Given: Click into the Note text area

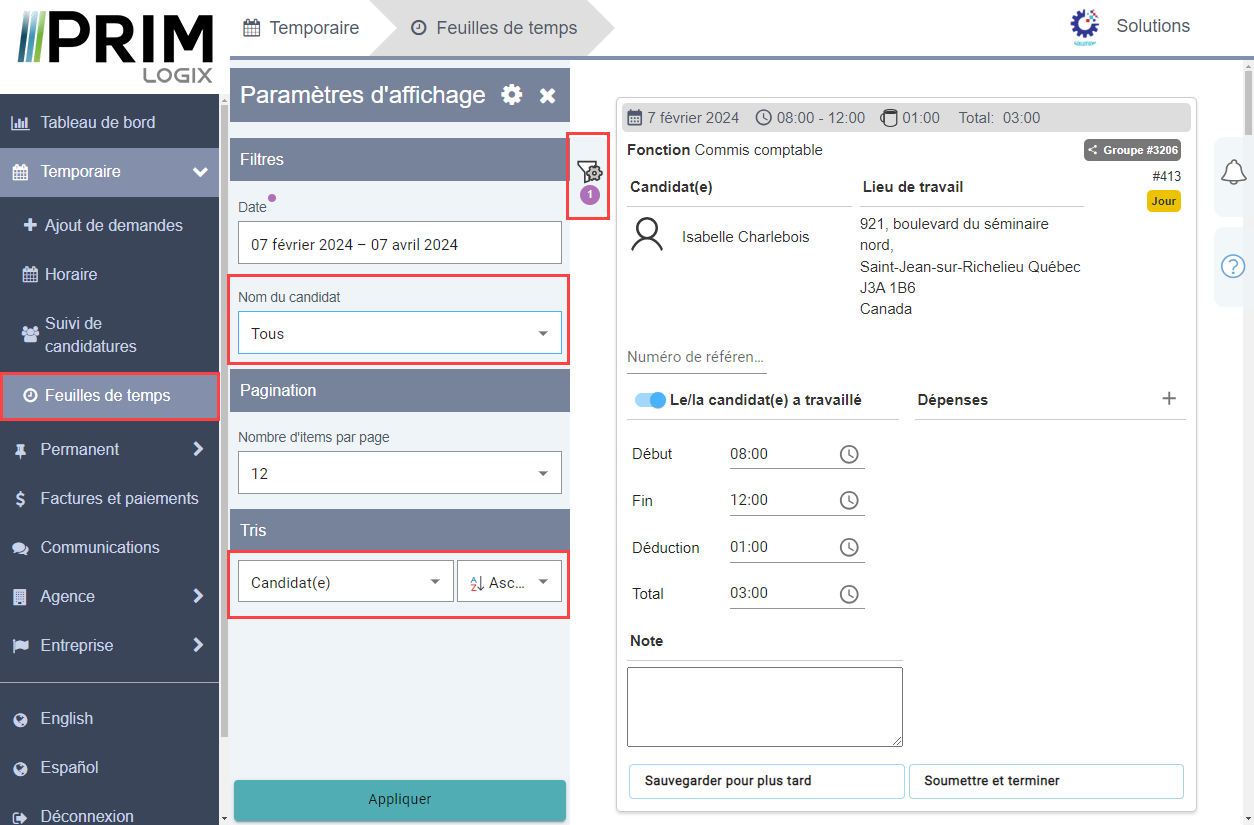Looking at the screenshot, I should 765,707.
